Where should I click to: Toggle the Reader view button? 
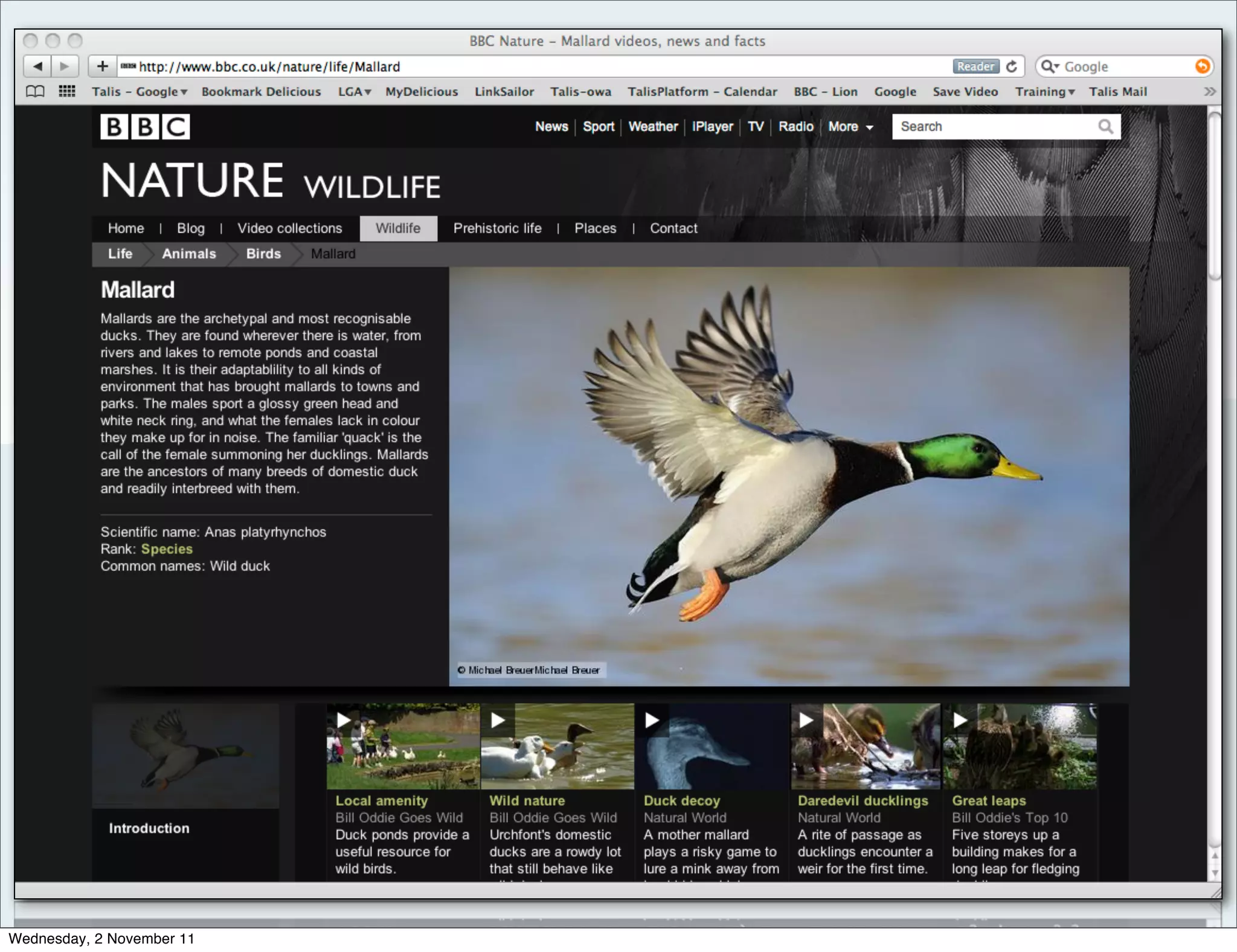[x=975, y=66]
